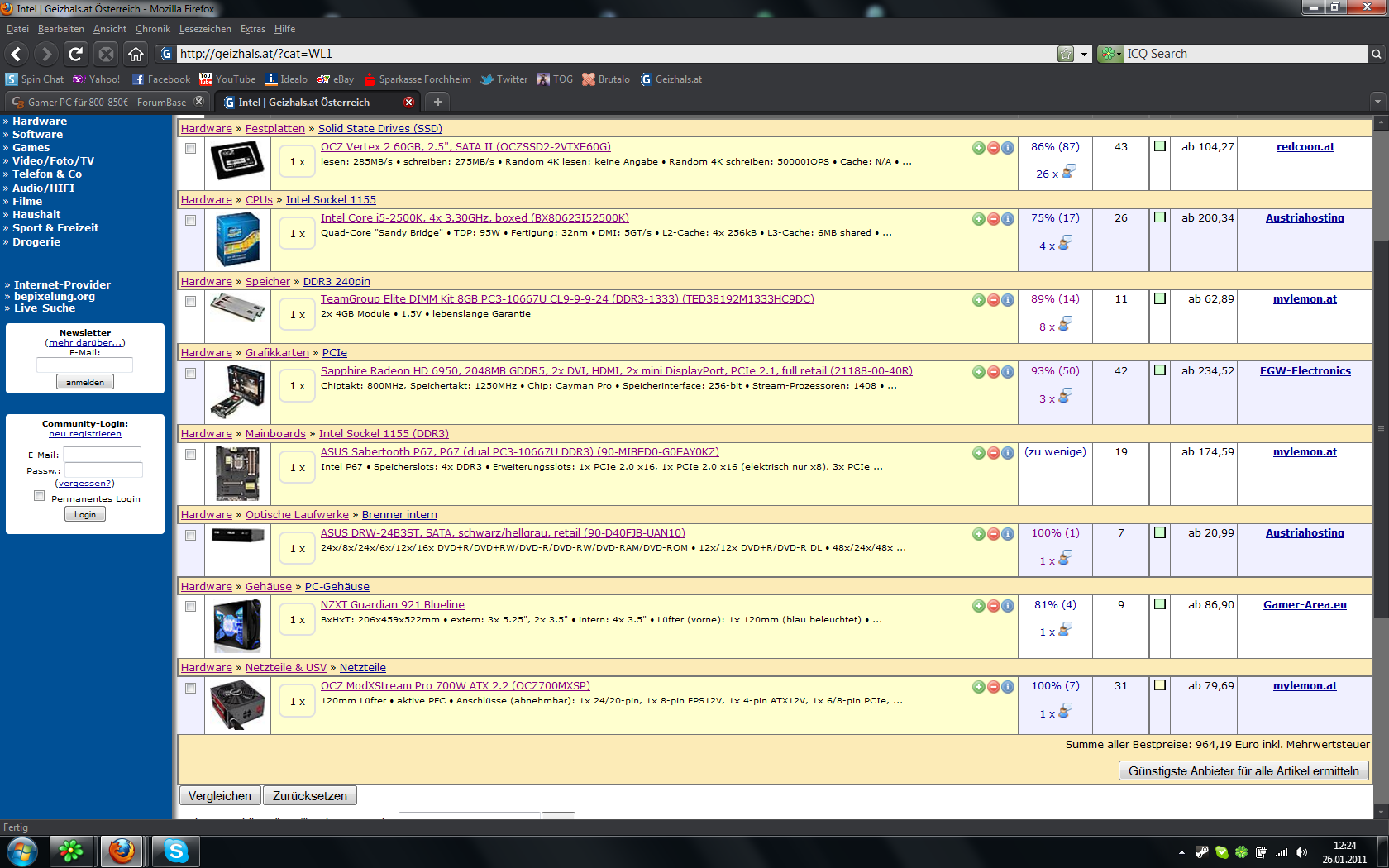Open the Idealo bookmark
The image size is (1389, 868).
point(286,79)
